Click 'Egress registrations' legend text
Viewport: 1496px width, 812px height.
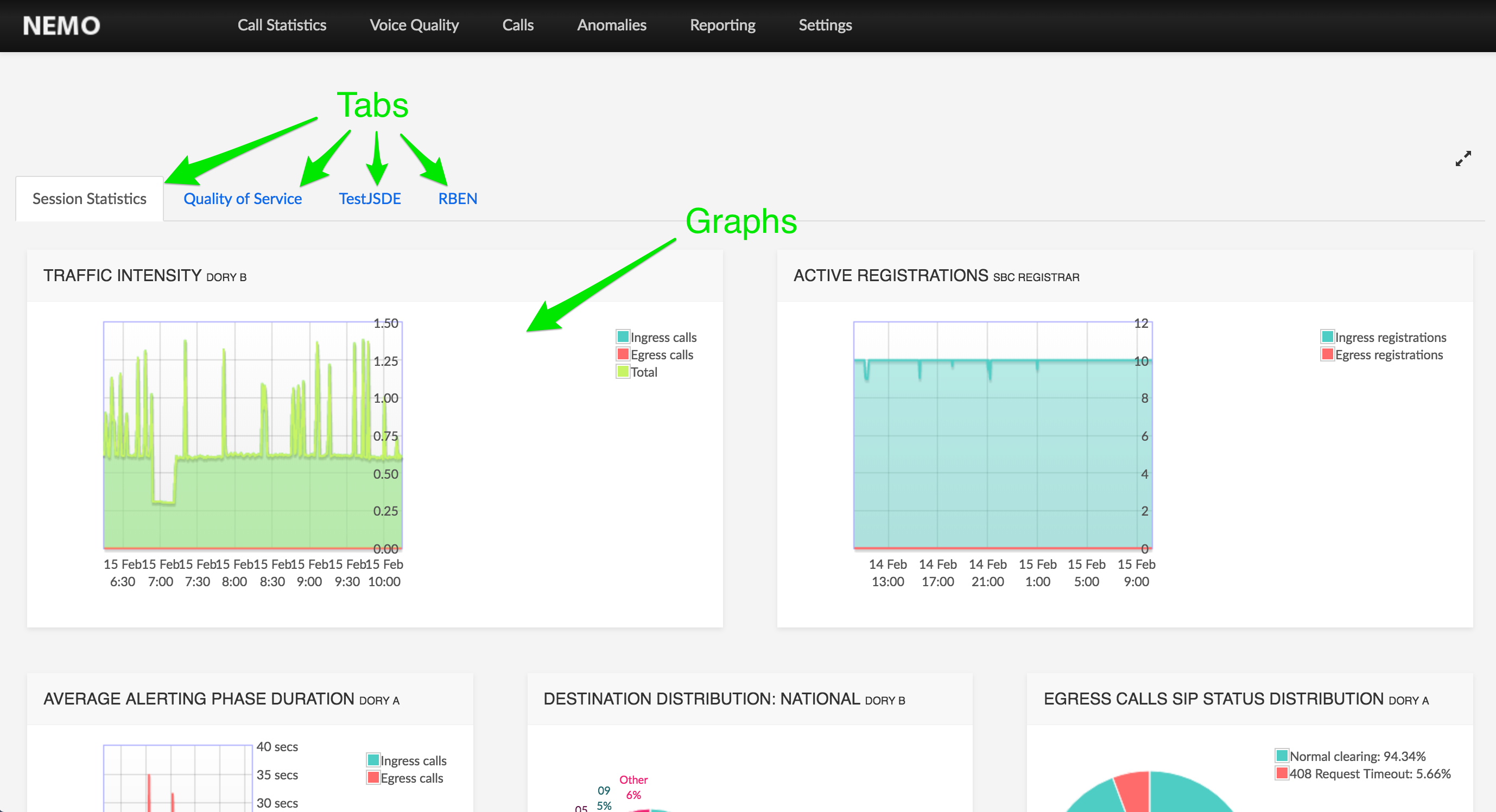click(1389, 355)
